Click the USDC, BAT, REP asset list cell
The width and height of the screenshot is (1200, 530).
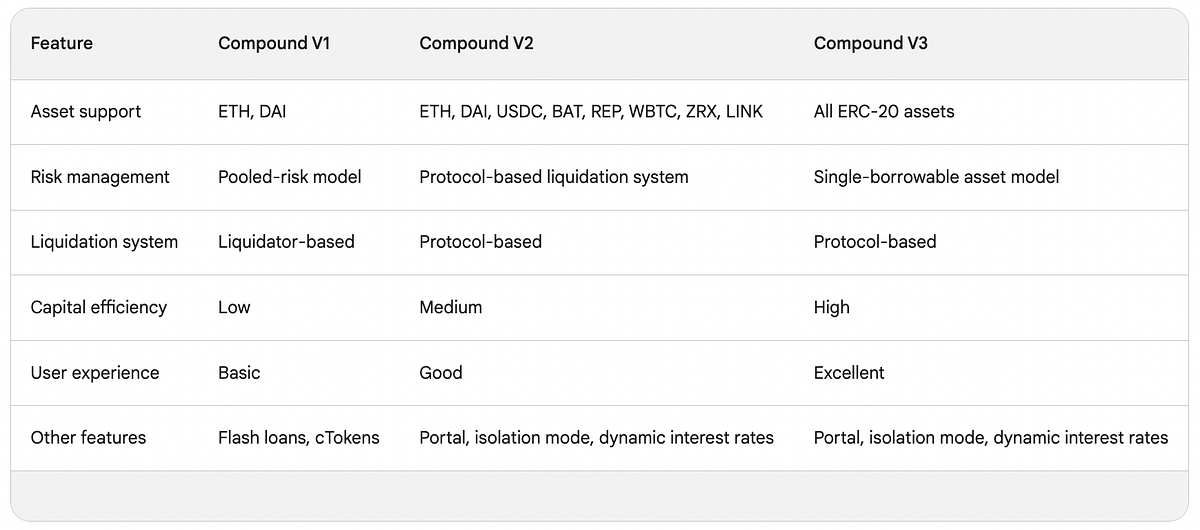591,112
